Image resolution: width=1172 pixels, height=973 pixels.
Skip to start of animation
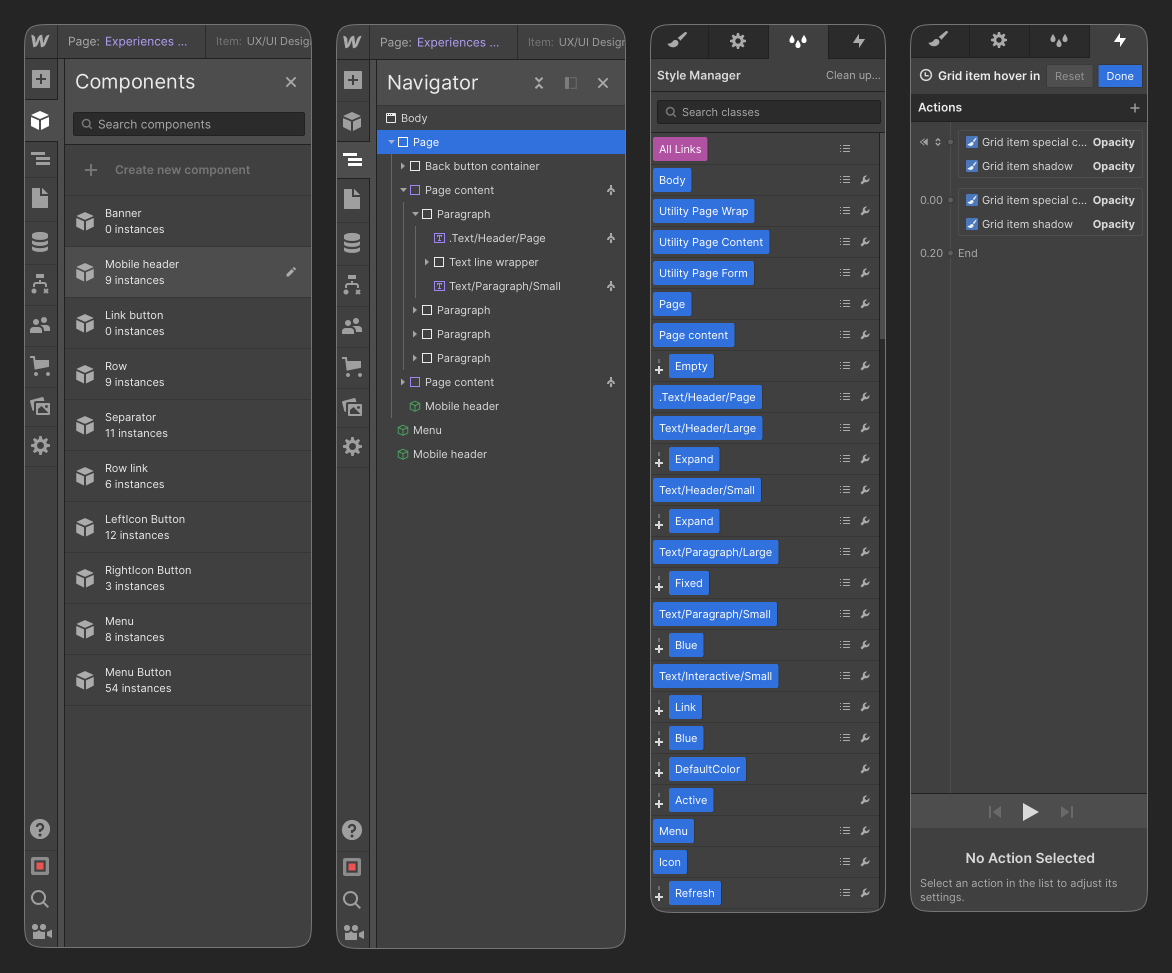[994, 812]
